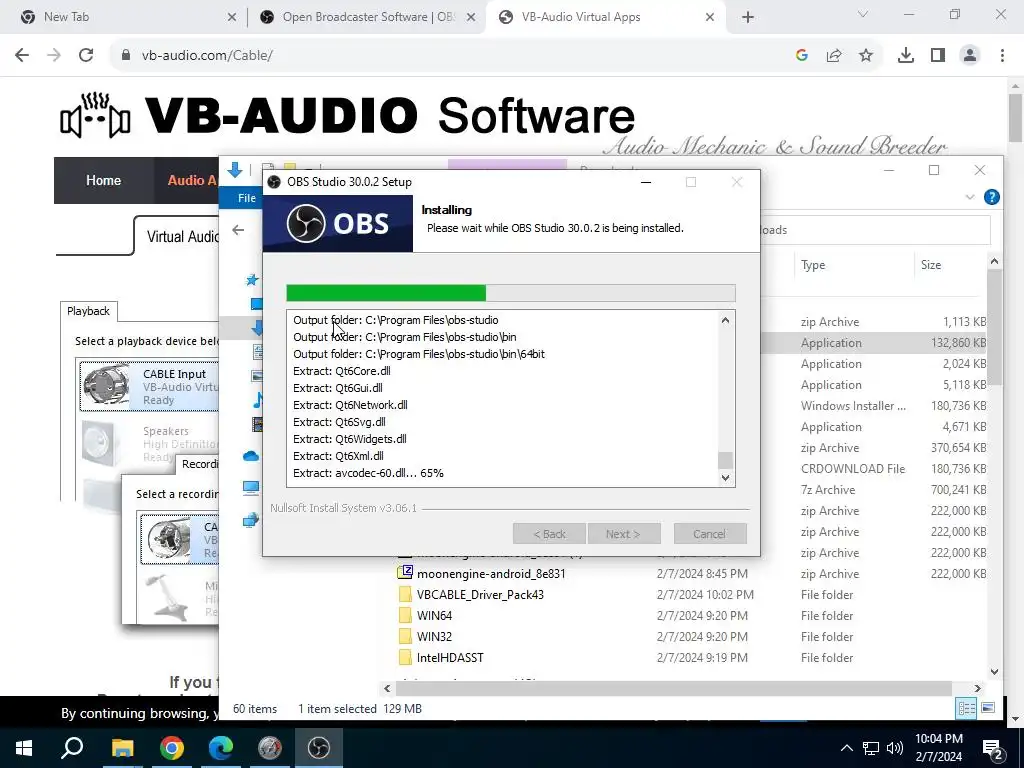
Task: Open a new Chrome tab
Action: click(x=748, y=17)
